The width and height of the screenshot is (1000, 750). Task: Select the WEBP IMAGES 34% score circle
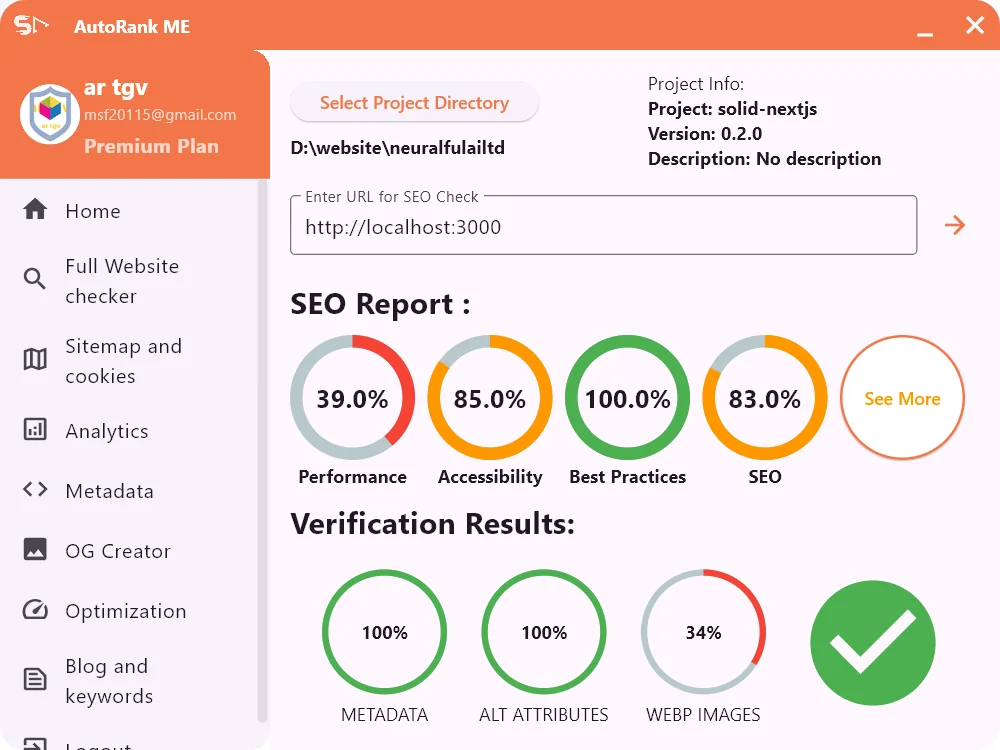tap(703, 631)
